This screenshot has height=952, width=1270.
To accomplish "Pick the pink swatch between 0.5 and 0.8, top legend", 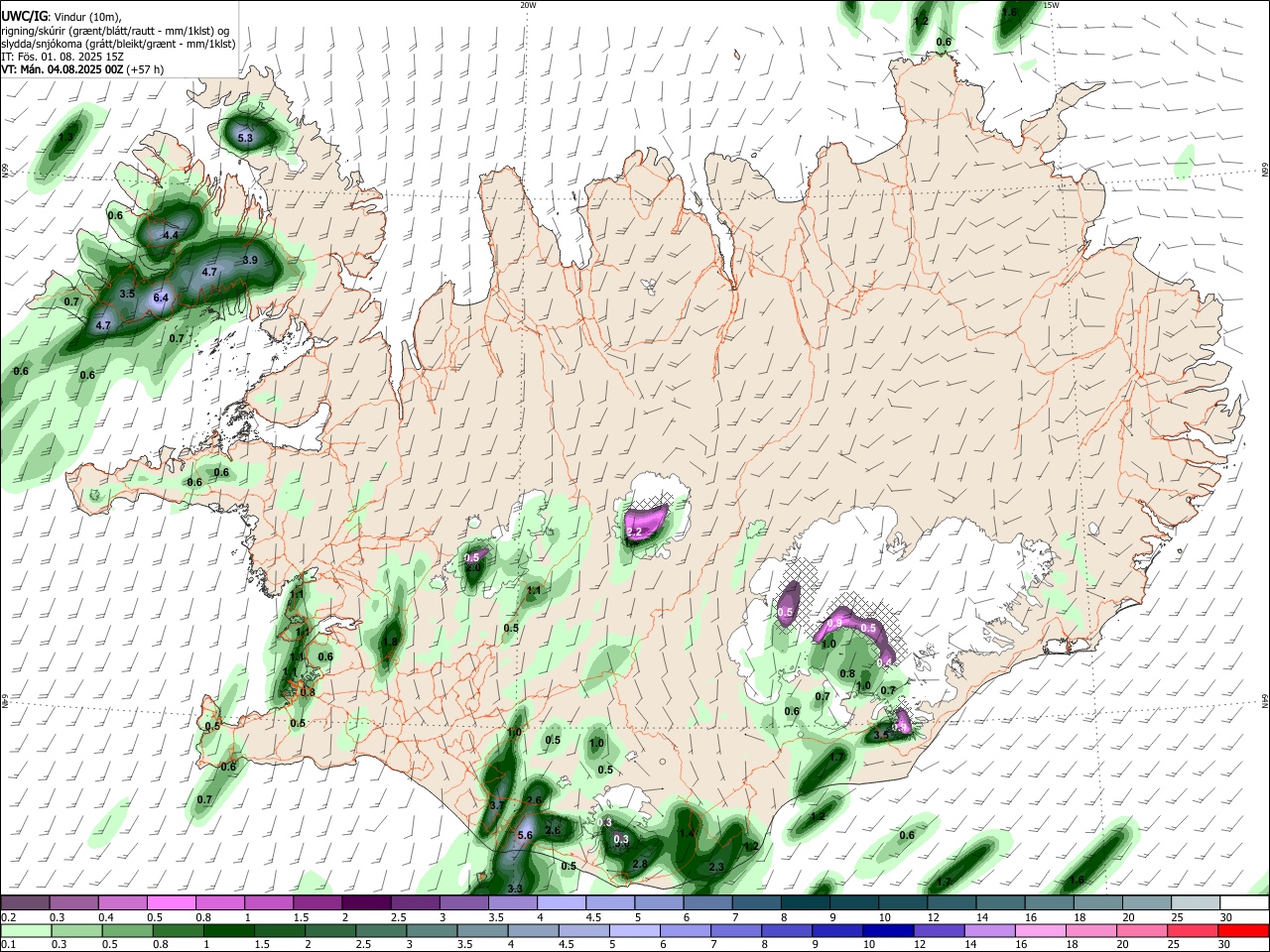I will click(x=172, y=903).
